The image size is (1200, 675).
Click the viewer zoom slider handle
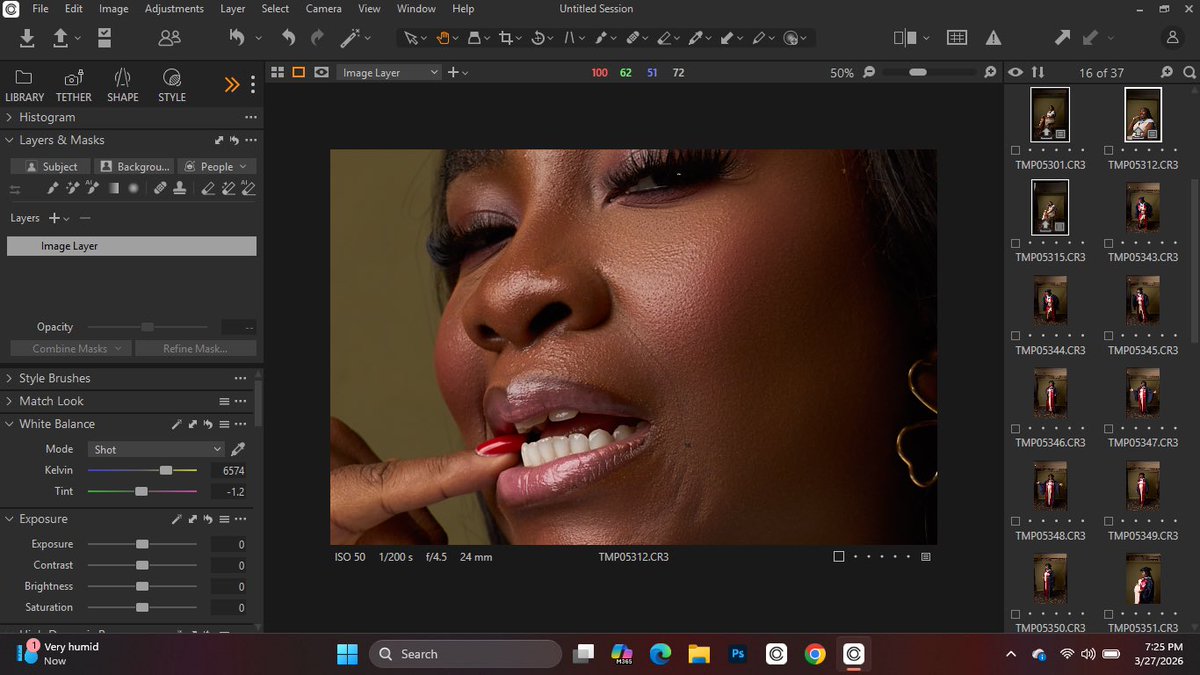coord(918,73)
